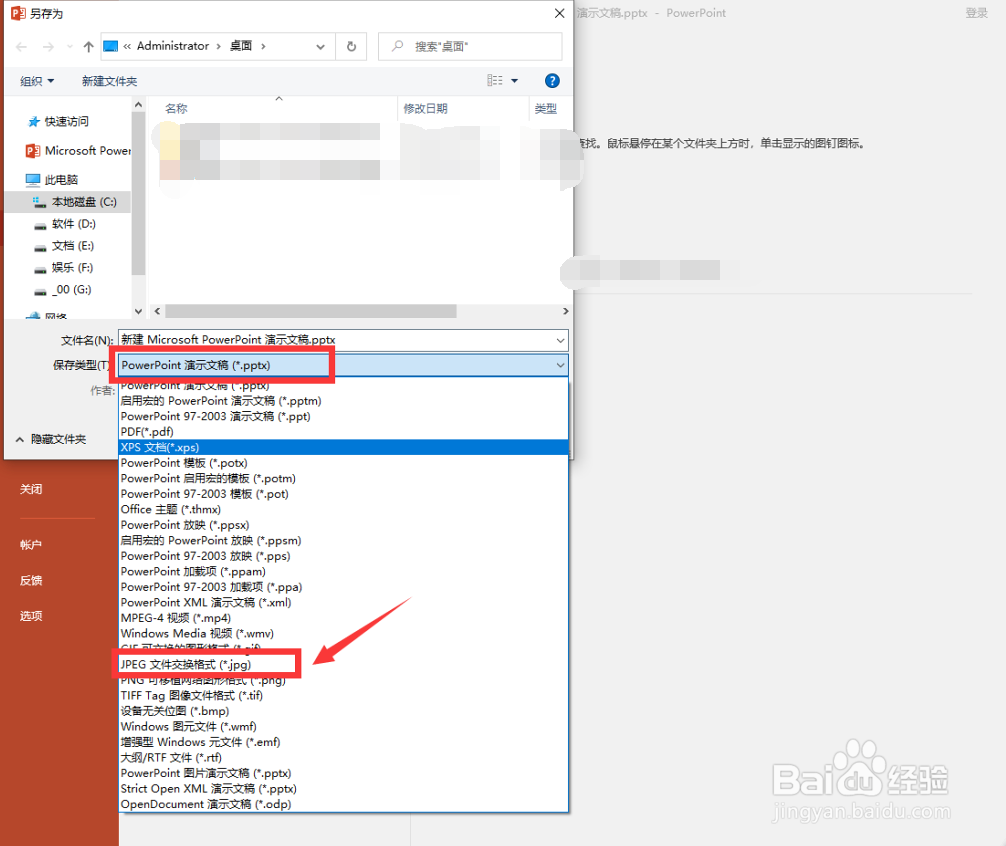This screenshot has width=1006, height=846.
Task: Choose TIFF Tag 图像文件格式 (*.tif)
Action: pos(343,695)
